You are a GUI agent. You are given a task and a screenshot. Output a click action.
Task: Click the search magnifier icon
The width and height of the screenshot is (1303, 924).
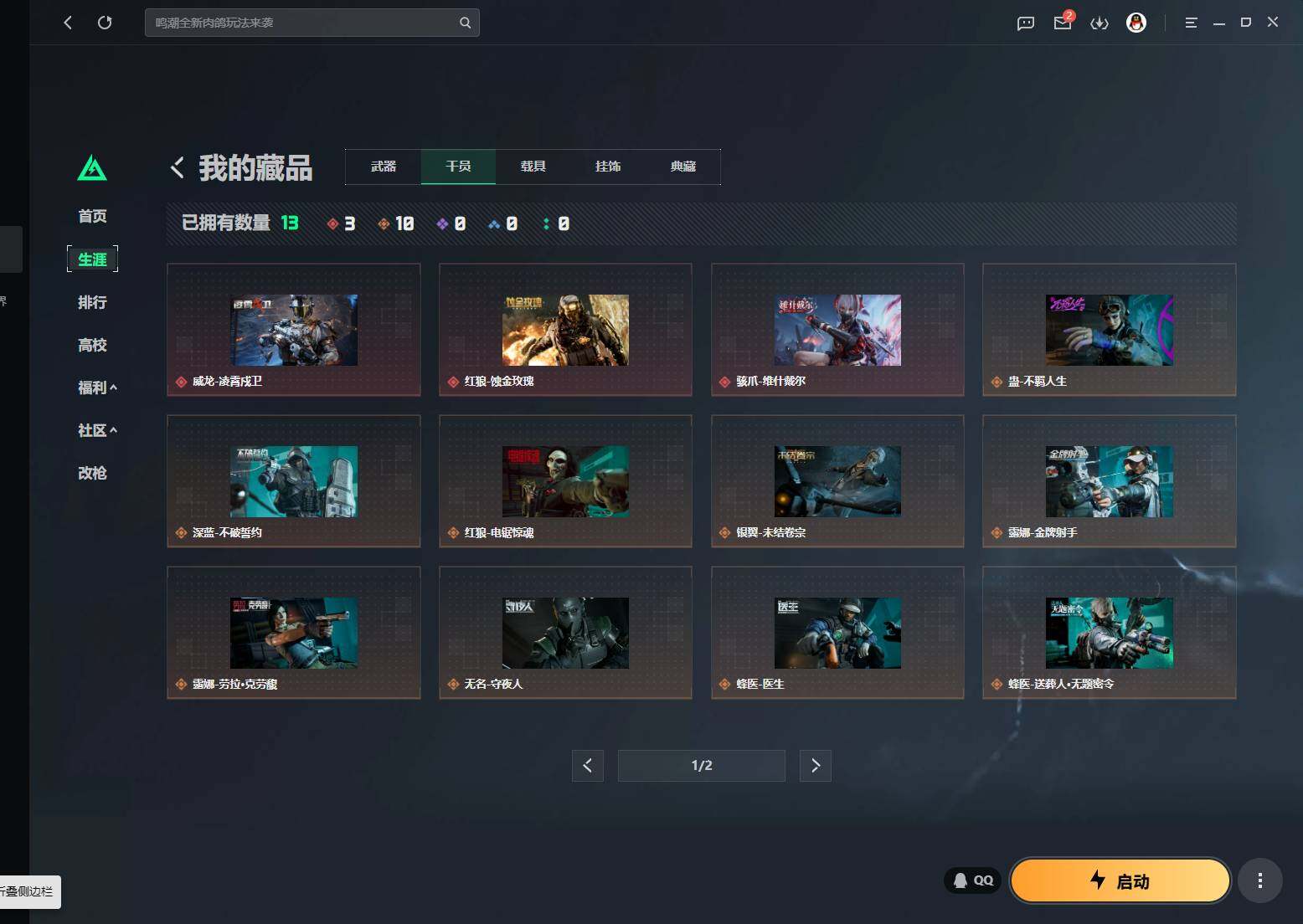tap(465, 23)
